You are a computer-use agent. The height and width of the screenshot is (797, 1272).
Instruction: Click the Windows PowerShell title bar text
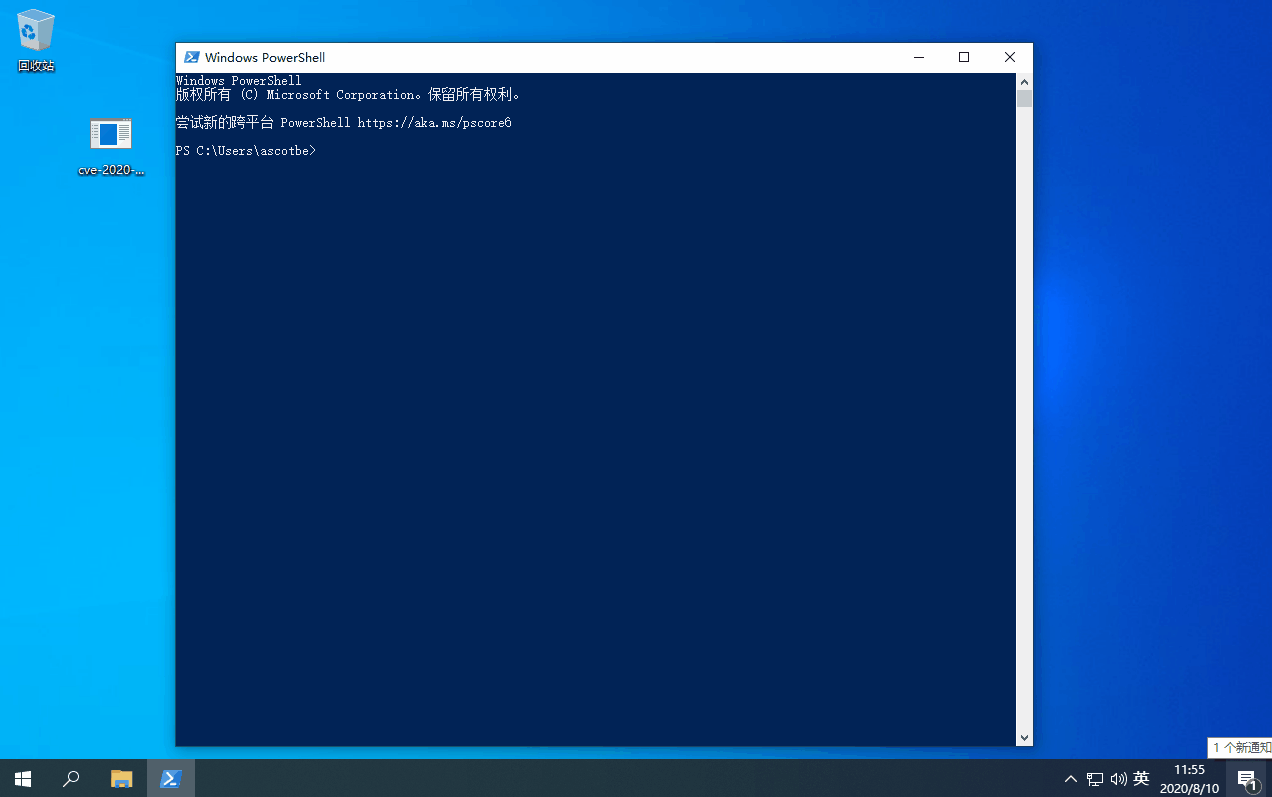[265, 58]
